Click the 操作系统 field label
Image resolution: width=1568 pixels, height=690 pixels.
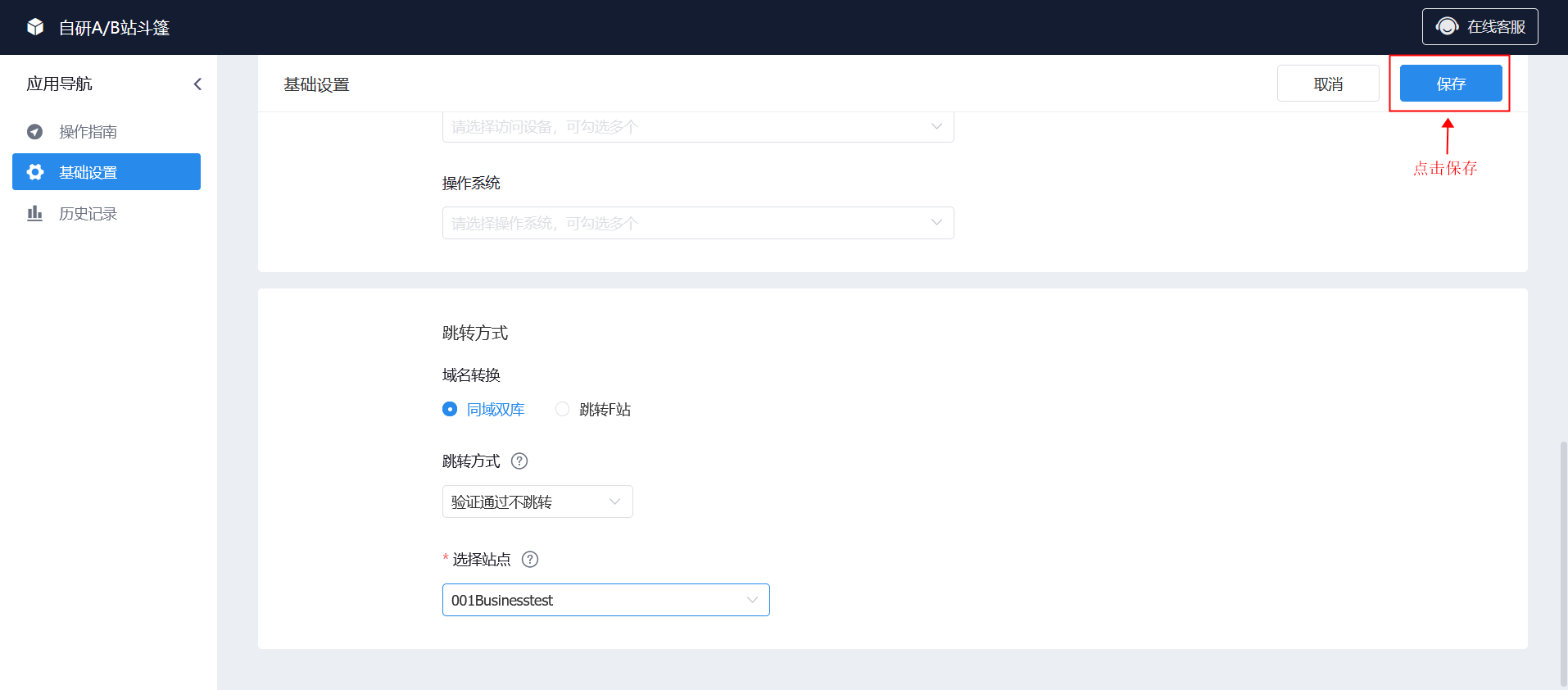(471, 183)
